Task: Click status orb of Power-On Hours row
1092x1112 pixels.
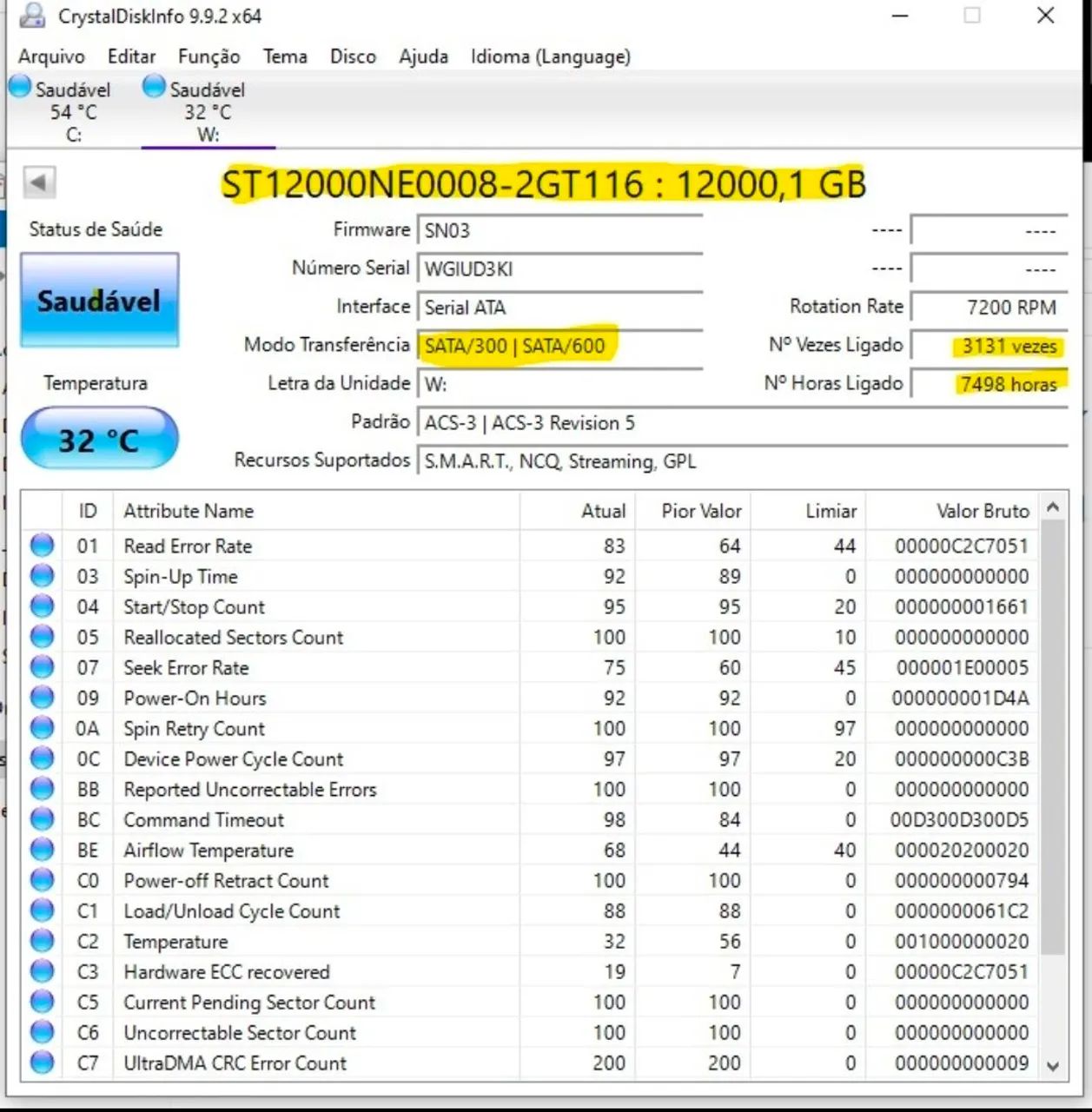Action: 42,698
